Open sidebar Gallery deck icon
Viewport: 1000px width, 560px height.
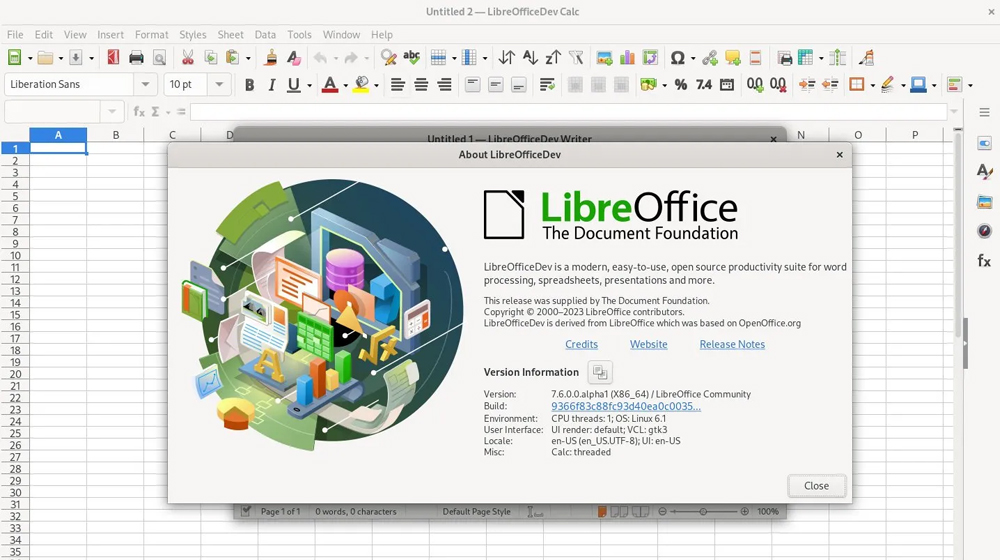(x=984, y=202)
